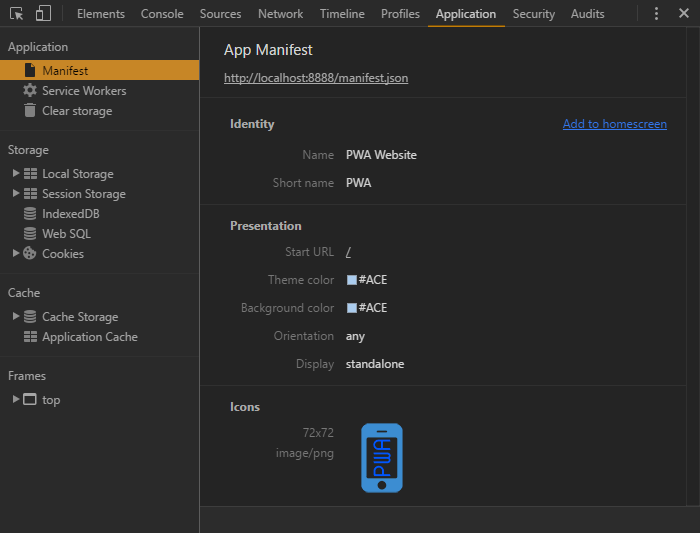Screen dimensions: 700x533
Task: Click the IndexedDB database icon
Action: pos(30,214)
